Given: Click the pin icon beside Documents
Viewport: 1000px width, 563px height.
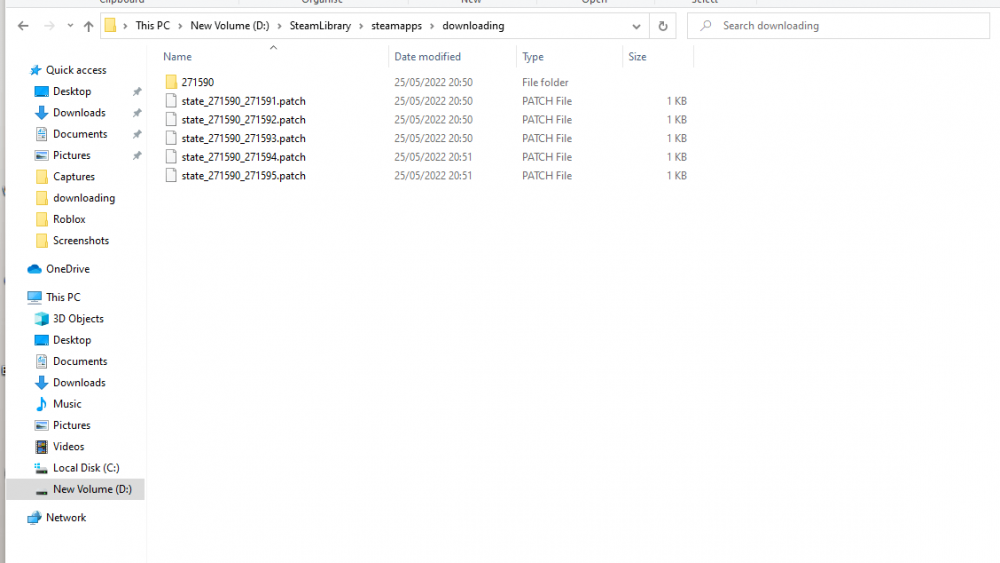Looking at the screenshot, I should pos(136,135).
